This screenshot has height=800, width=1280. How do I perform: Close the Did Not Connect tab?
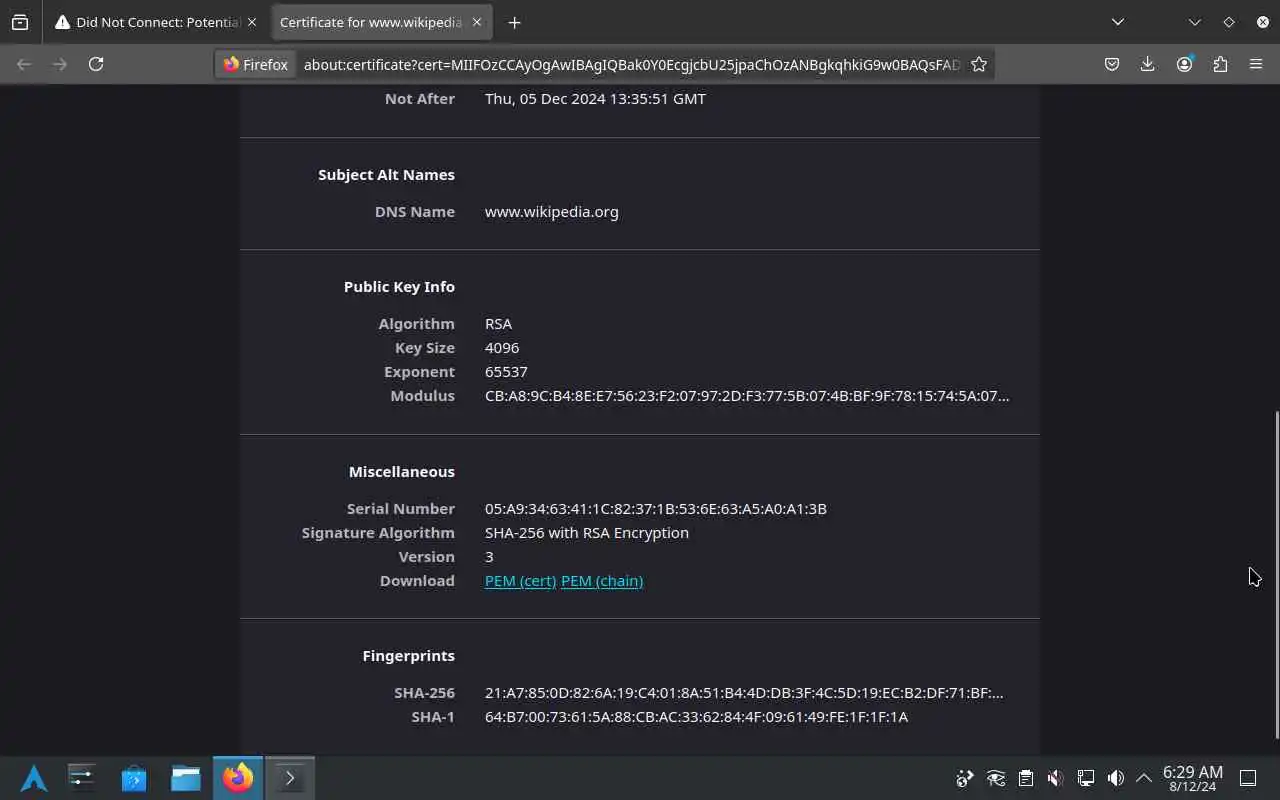coord(251,22)
